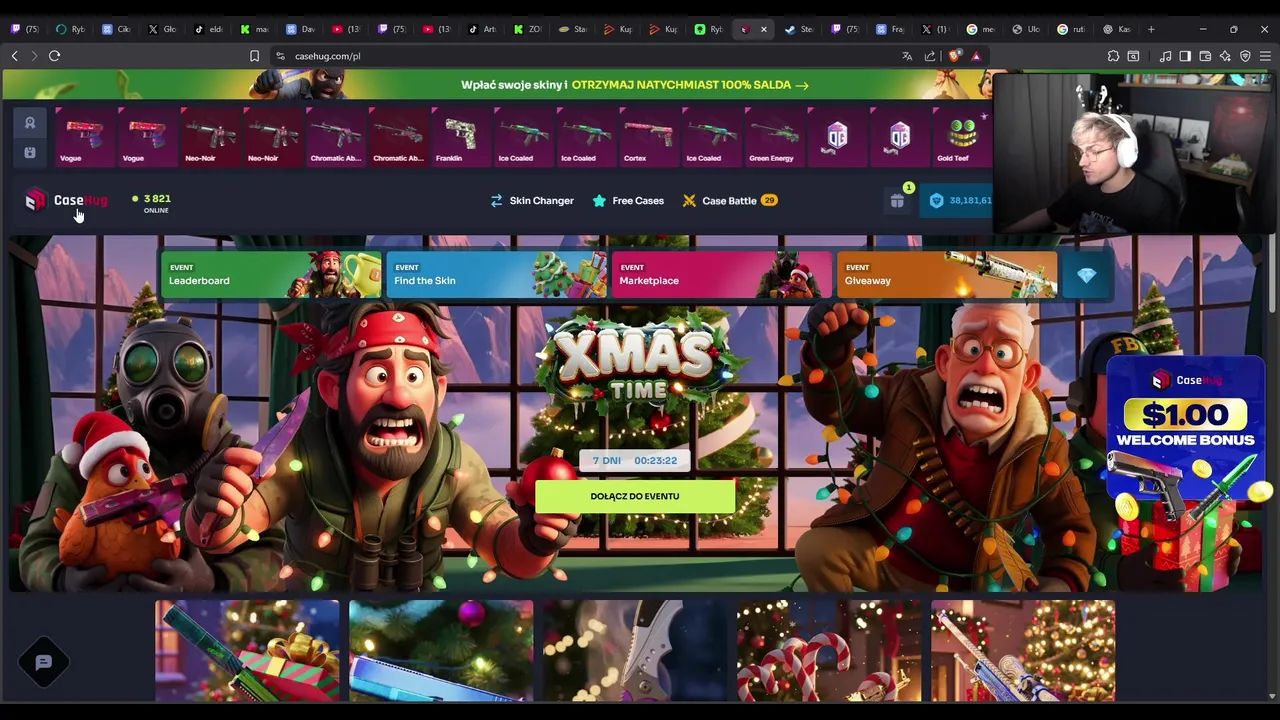Switch to the Steam browser tab
Screen dimensions: 1280x720
tap(800, 29)
